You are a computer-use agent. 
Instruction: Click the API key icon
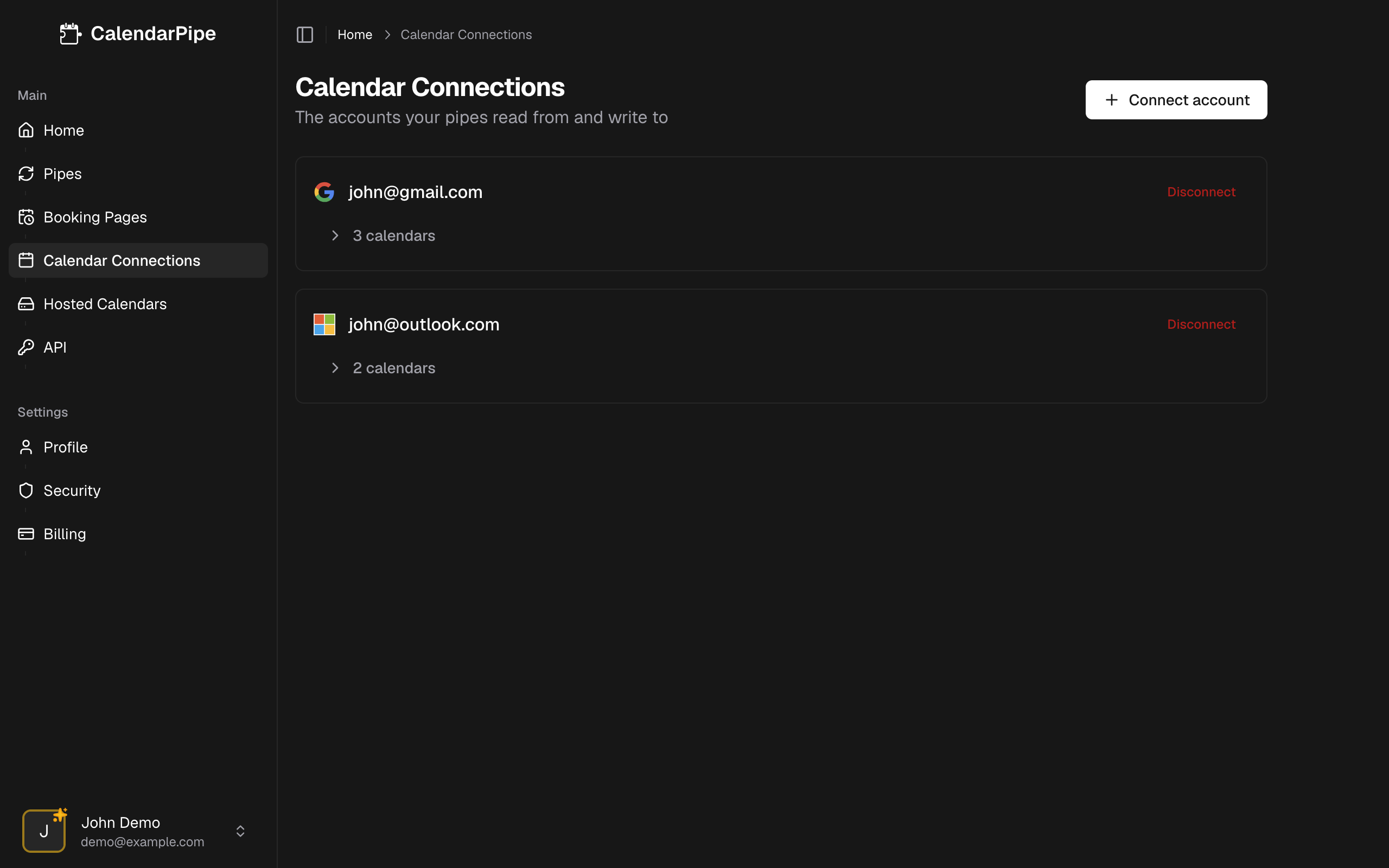tap(26, 347)
